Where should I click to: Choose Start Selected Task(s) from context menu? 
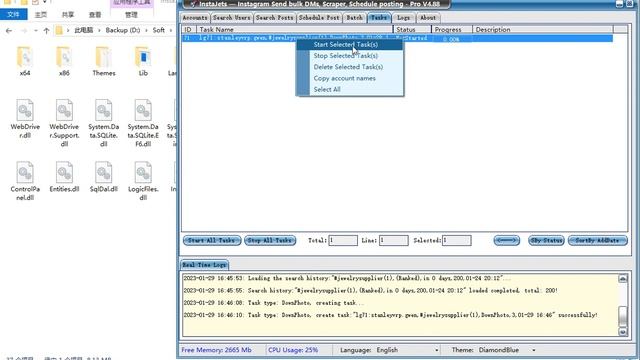point(350,44)
